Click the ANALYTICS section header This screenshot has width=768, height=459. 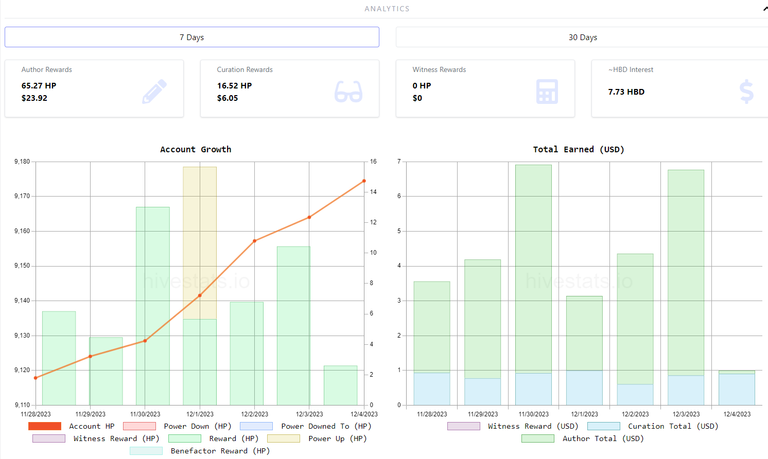coord(387,9)
